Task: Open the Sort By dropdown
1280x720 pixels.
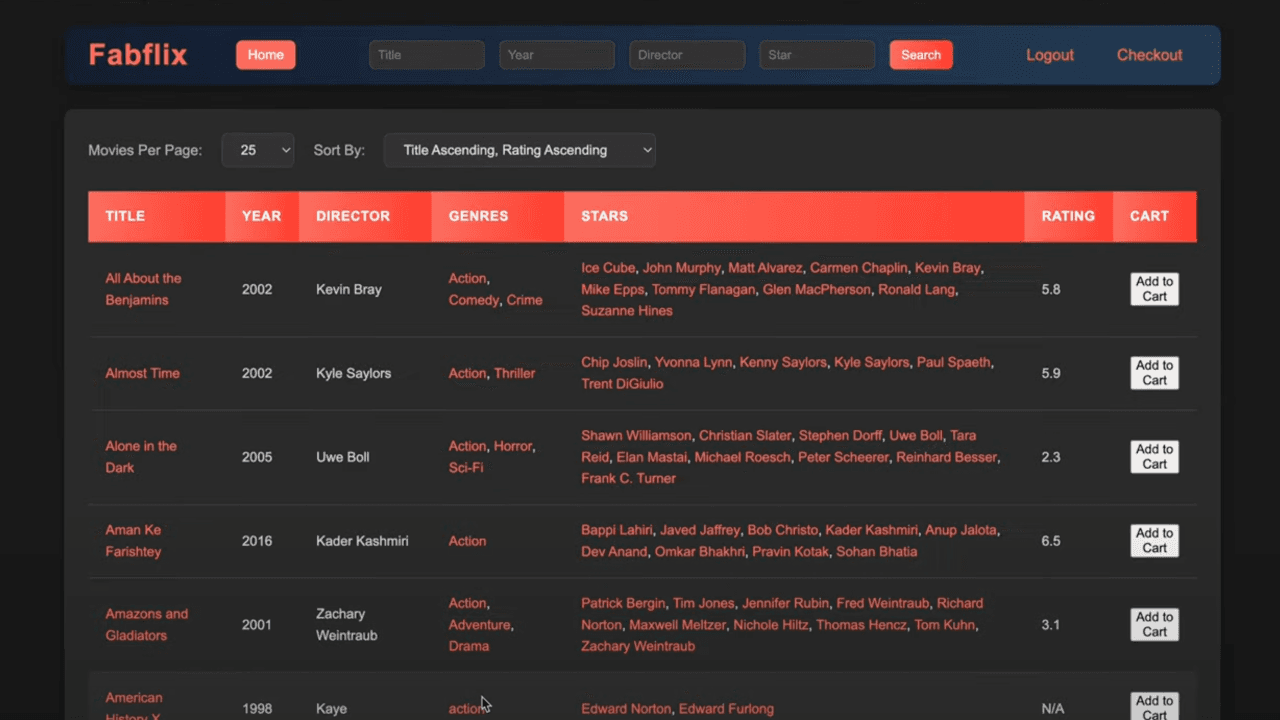Action: 519,149
